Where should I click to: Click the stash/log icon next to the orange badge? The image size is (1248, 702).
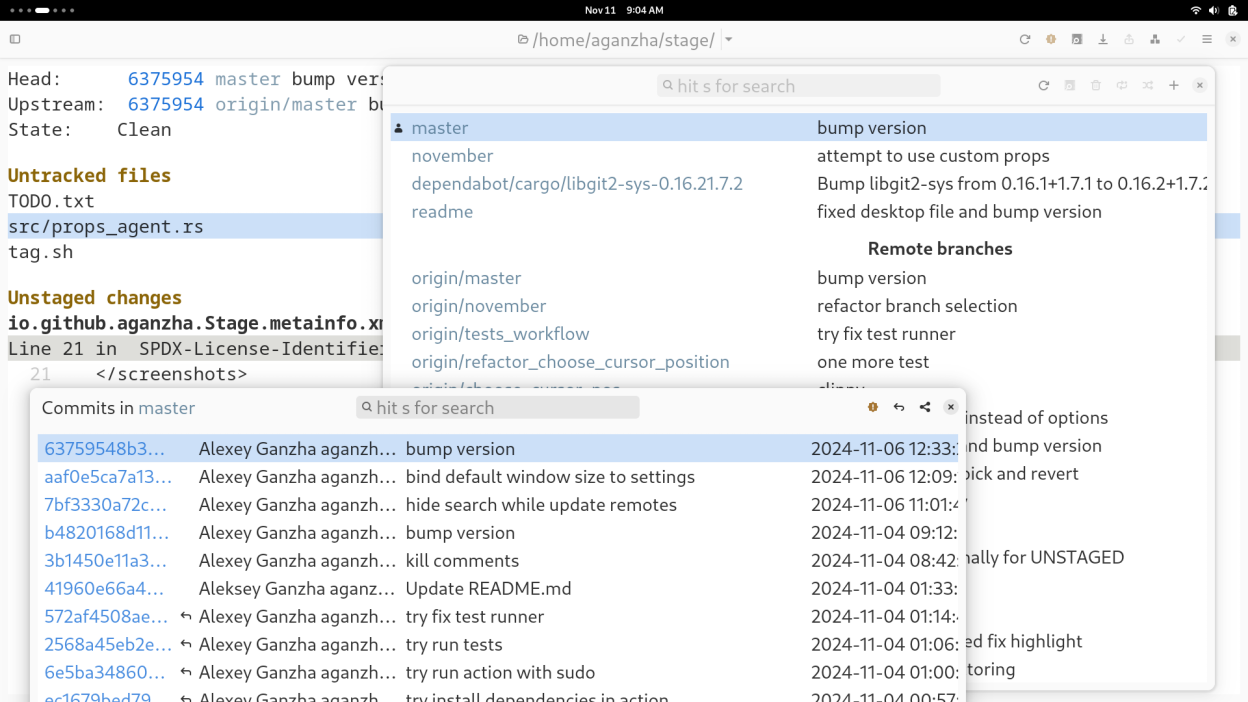click(x=1077, y=40)
